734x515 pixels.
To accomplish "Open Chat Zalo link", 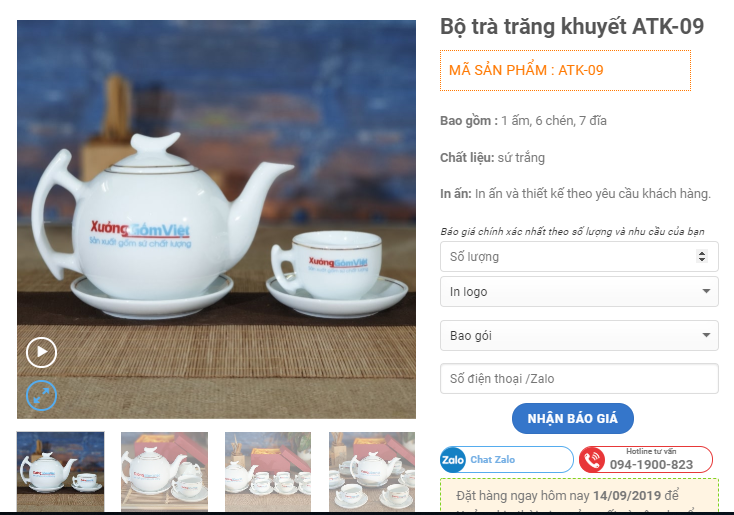I will (x=507, y=460).
